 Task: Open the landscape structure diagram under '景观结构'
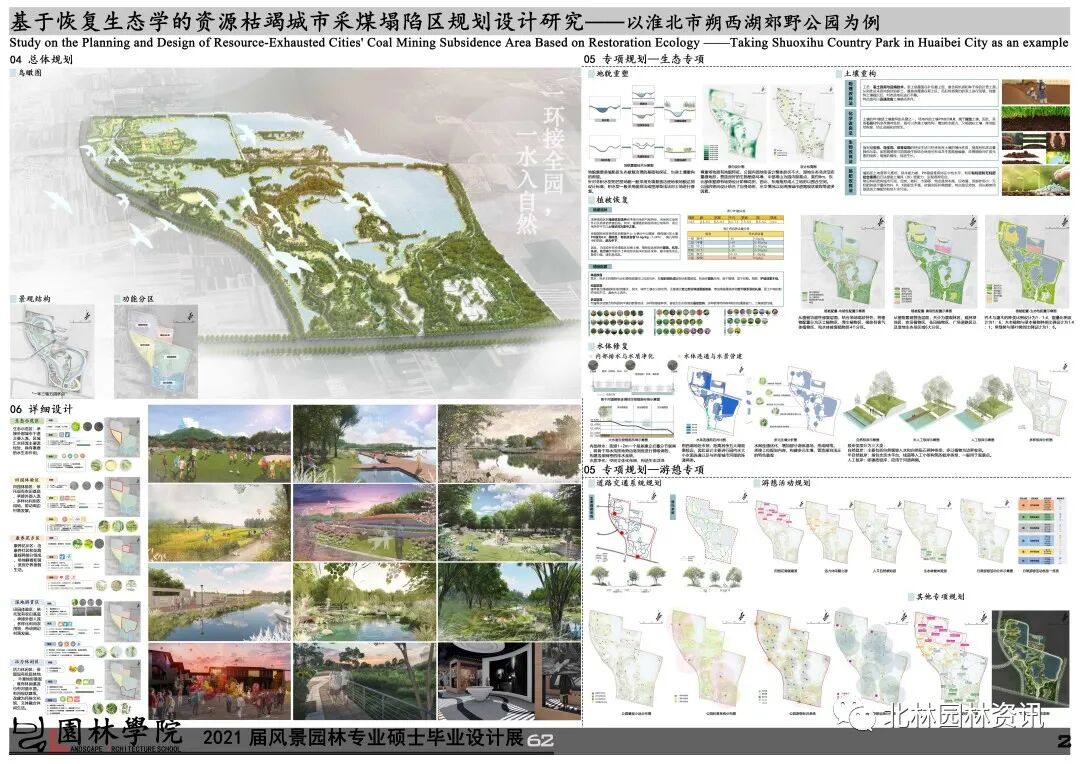(53, 351)
